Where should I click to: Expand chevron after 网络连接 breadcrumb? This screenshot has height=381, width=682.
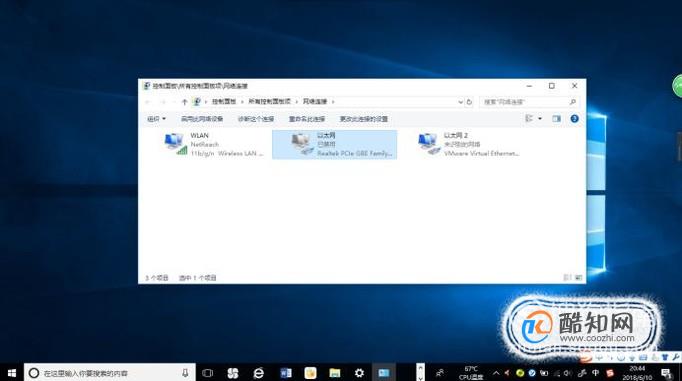pyautogui.click(x=333, y=102)
